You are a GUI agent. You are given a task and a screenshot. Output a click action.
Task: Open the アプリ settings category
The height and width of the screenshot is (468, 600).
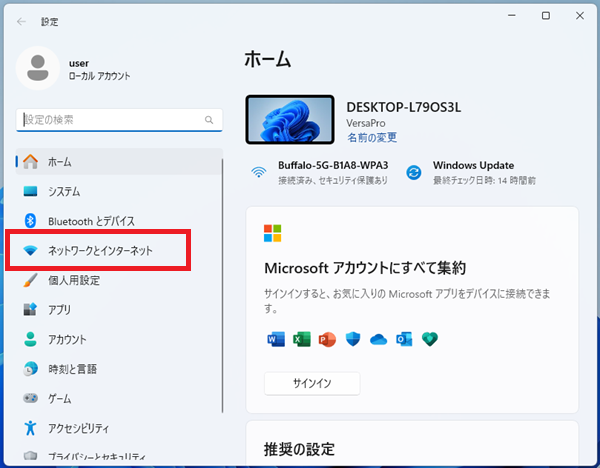coord(119,309)
